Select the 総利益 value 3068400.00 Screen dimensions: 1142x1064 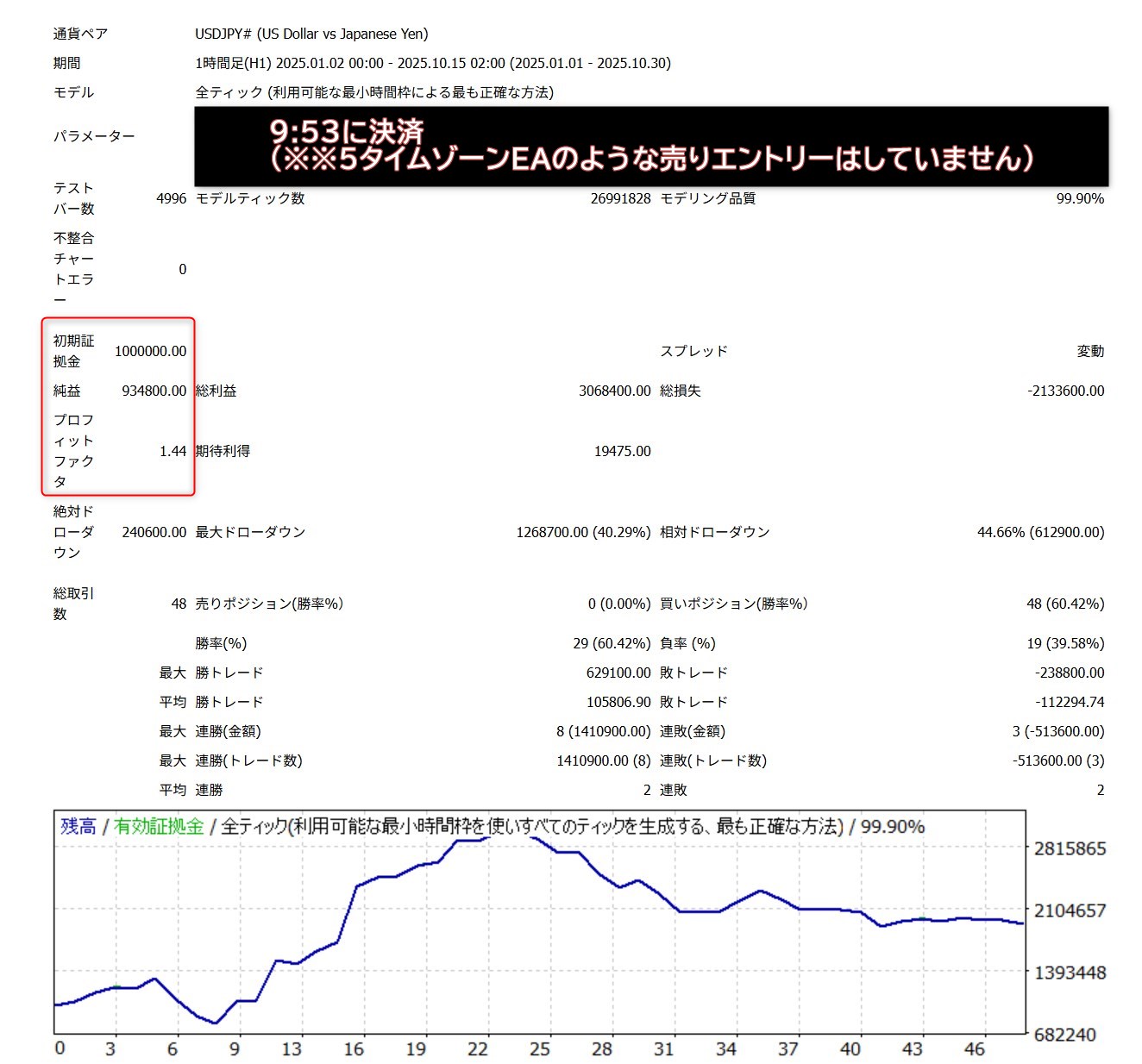pos(614,391)
